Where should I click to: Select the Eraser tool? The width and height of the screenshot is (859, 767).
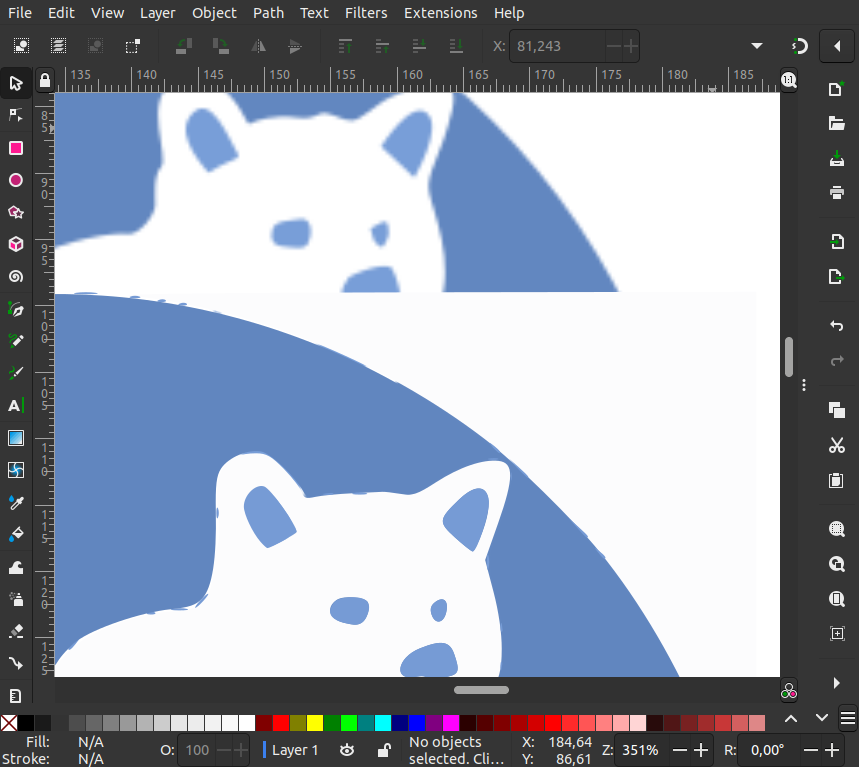[16, 631]
